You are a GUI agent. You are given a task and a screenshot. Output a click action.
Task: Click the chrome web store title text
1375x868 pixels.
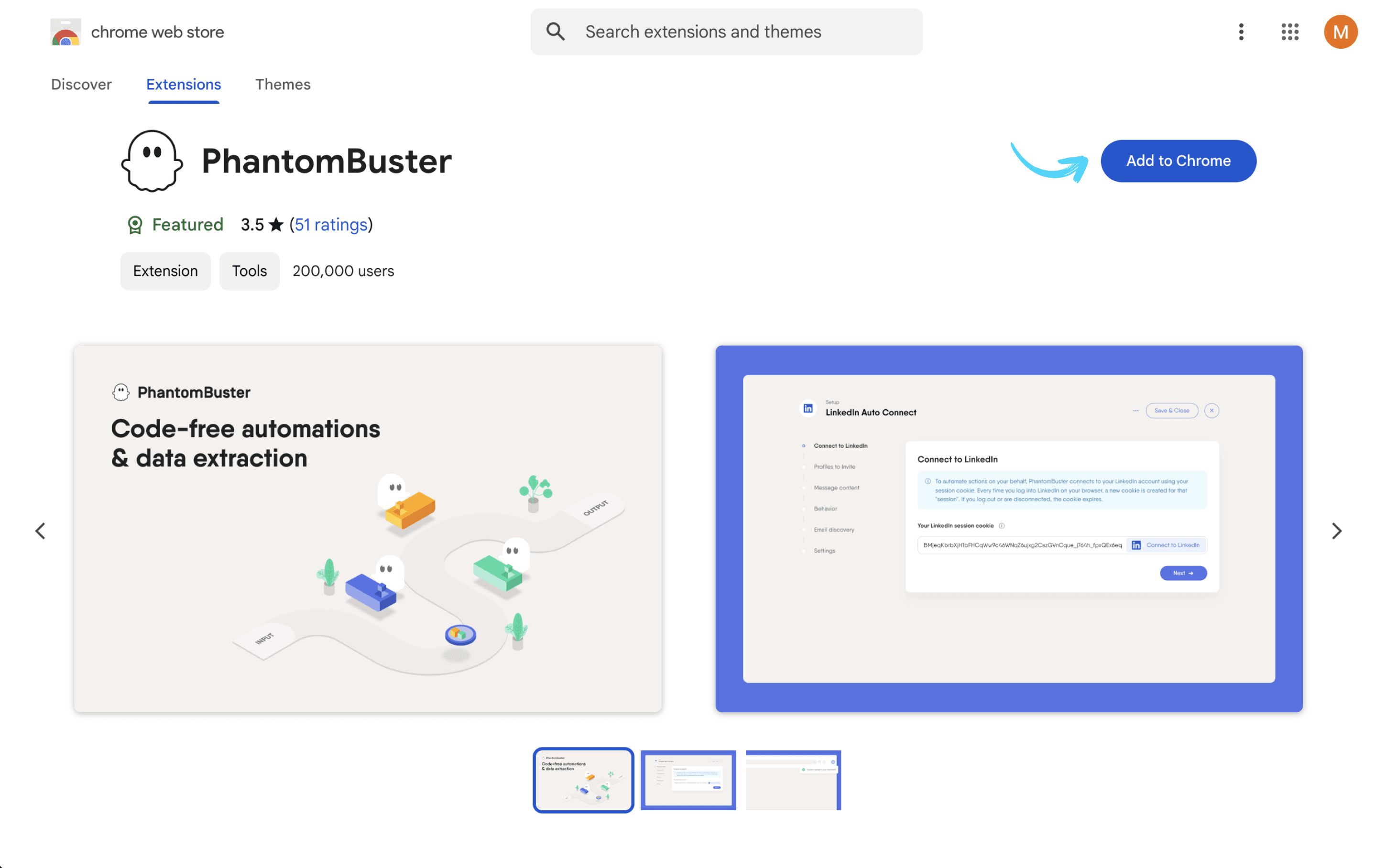pyautogui.click(x=158, y=32)
